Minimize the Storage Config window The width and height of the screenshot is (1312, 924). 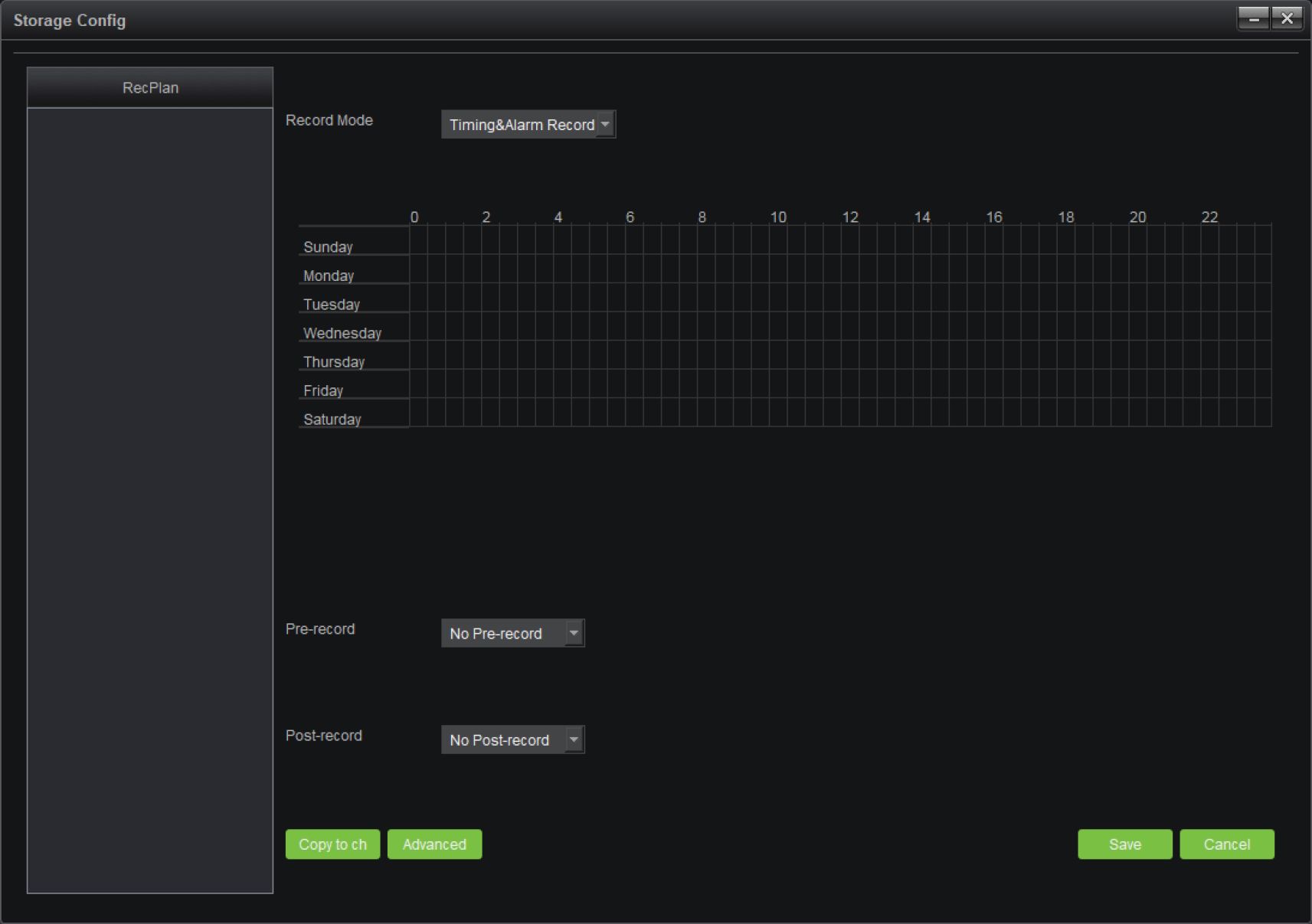click(1253, 18)
